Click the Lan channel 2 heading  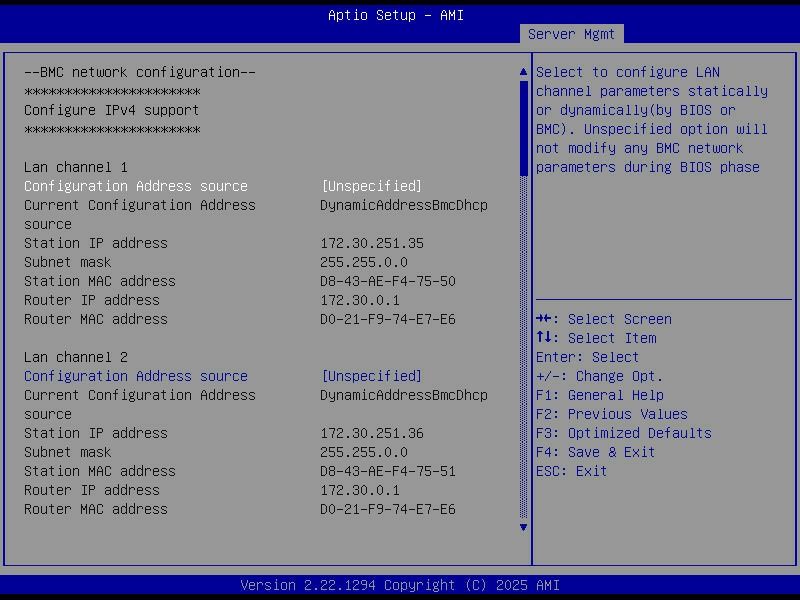pos(76,357)
